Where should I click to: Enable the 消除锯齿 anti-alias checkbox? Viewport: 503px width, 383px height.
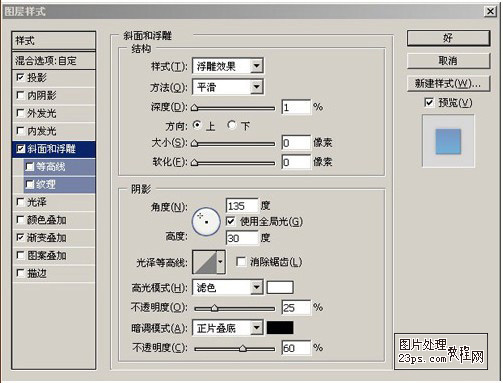point(241,262)
